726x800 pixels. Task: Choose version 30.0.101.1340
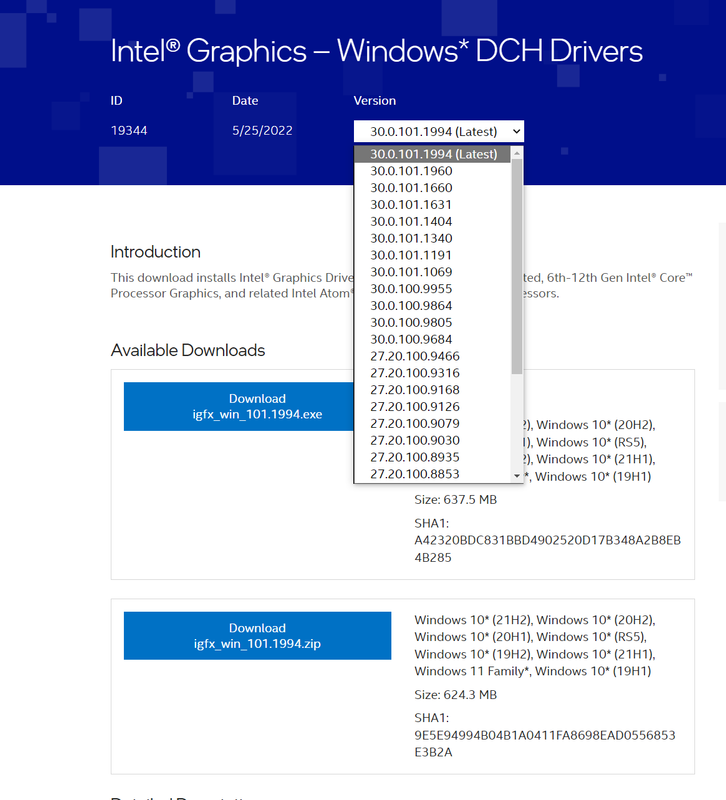tap(433, 238)
